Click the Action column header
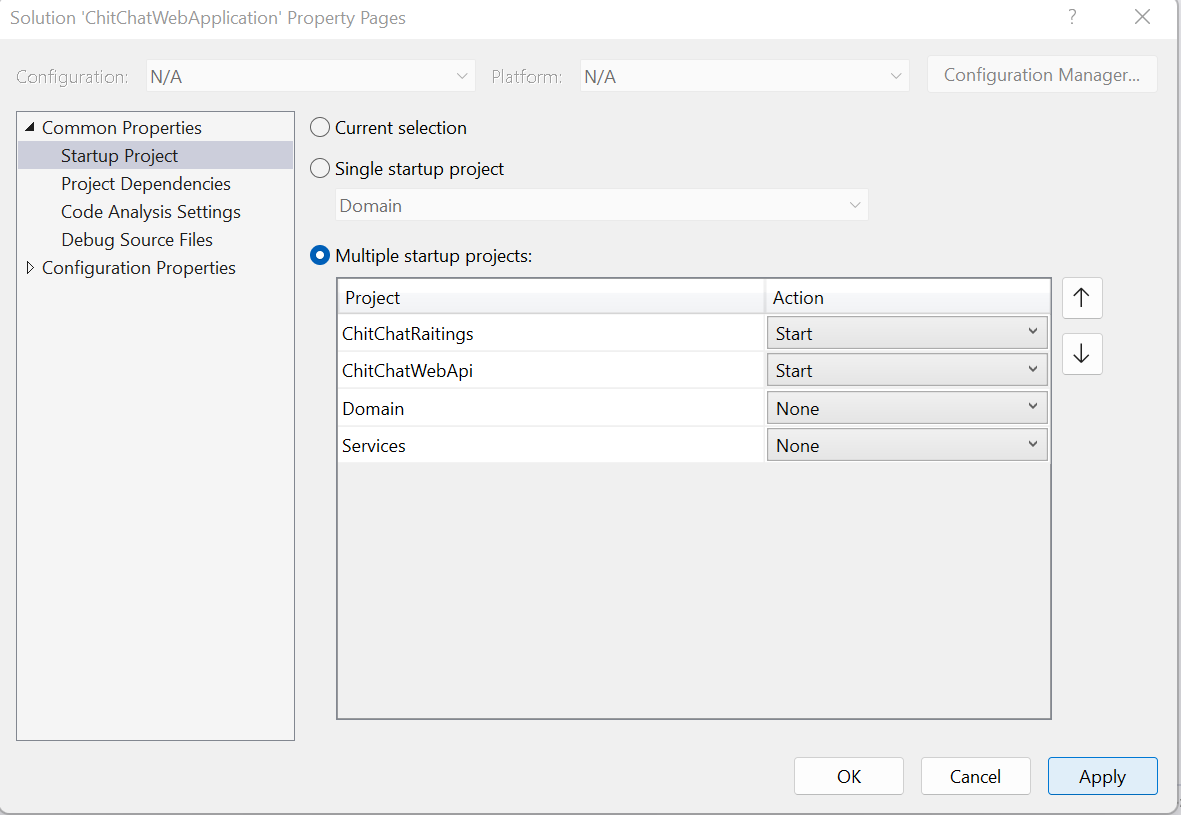 (x=908, y=298)
